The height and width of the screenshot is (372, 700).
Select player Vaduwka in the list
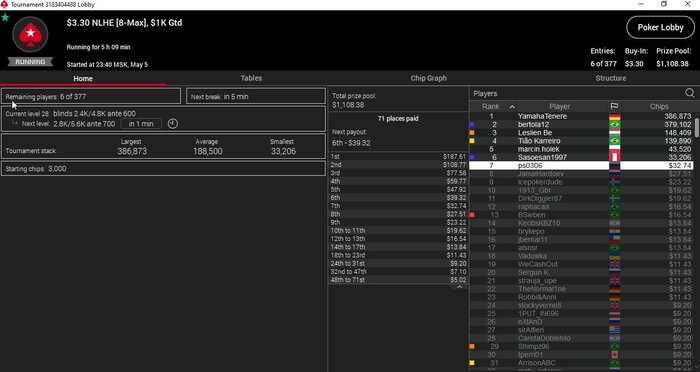tap(532, 256)
